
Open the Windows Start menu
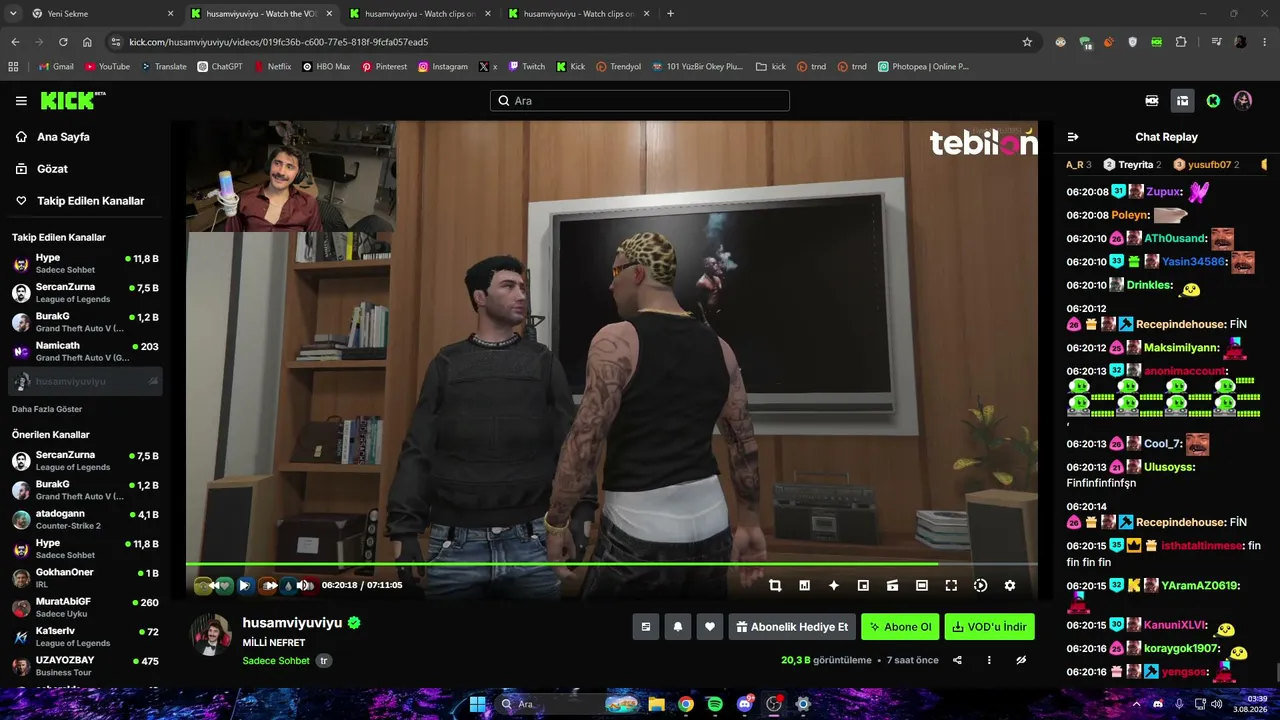pos(477,704)
